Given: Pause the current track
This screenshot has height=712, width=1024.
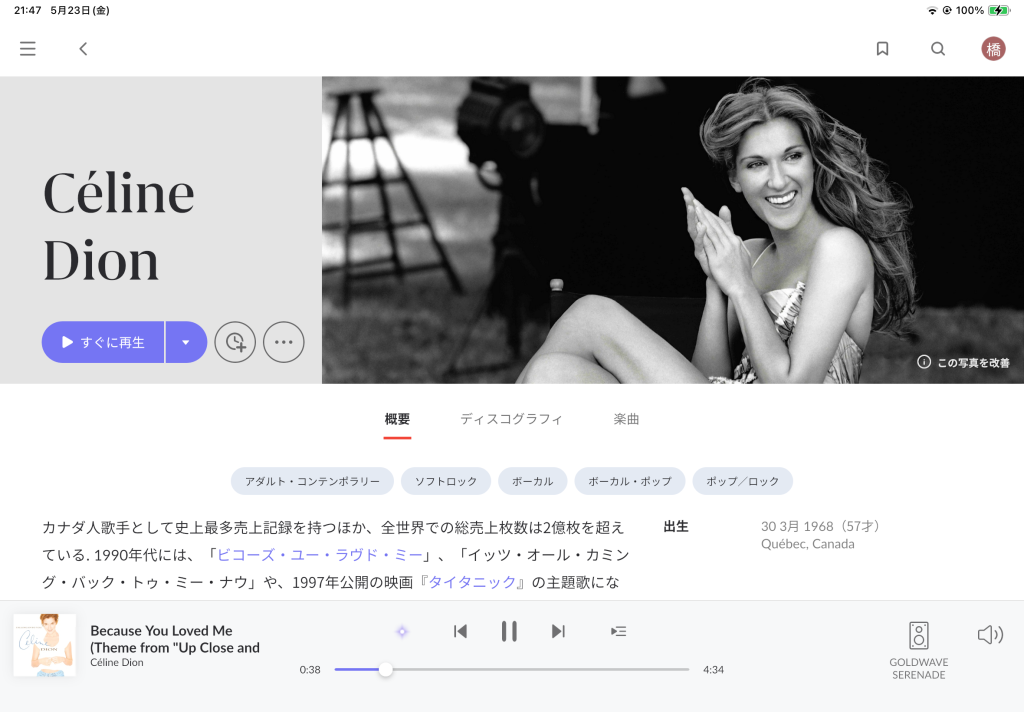Looking at the screenshot, I should pyautogui.click(x=509, y=632).
